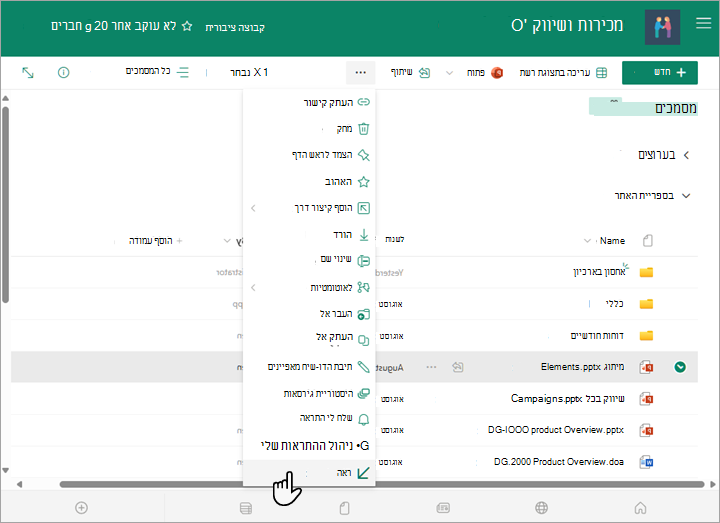Select the last ראה menu item
Screen dimensions: 720x523
coord(309,473)
